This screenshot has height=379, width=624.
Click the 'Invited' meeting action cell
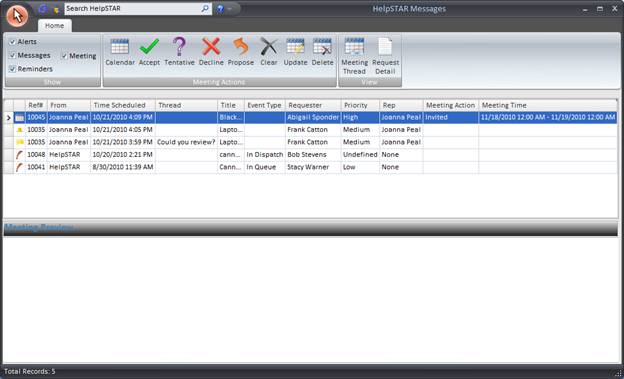(450, 117)
